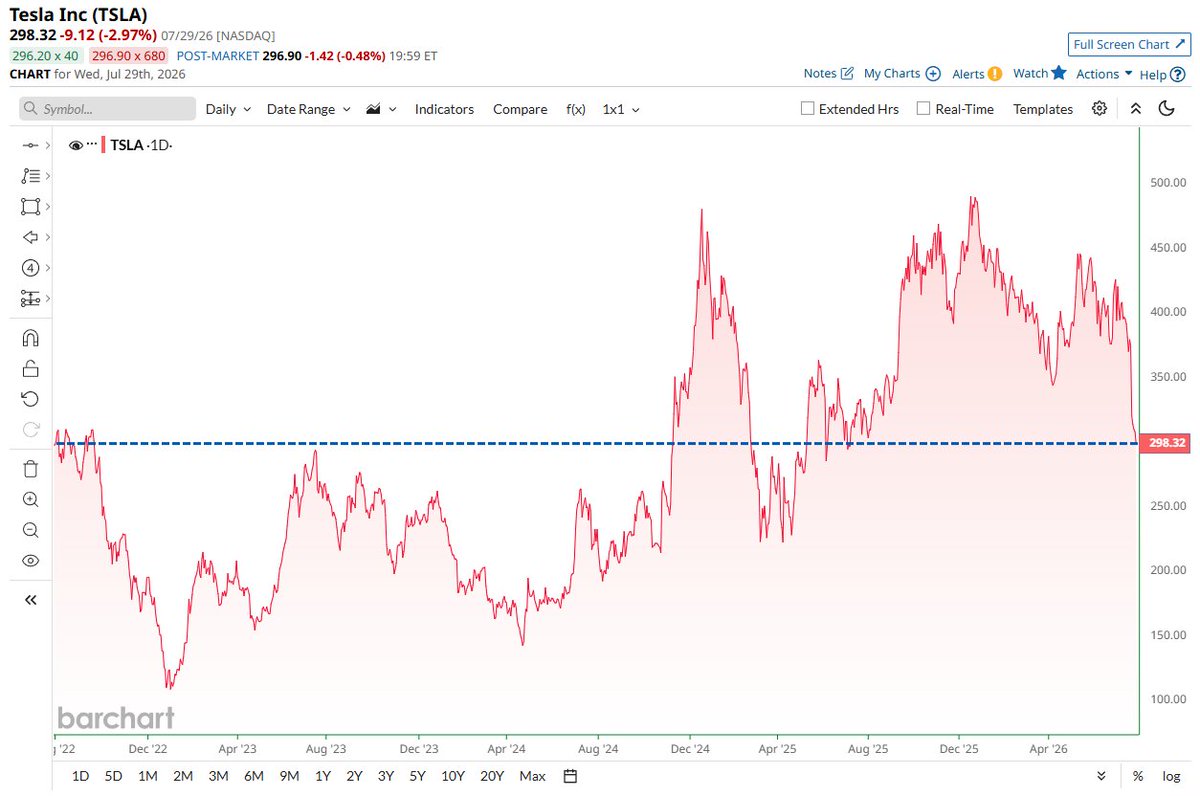Select the 9M range
This screenshot has height=796, width=1200.
(x=290, y=776)
